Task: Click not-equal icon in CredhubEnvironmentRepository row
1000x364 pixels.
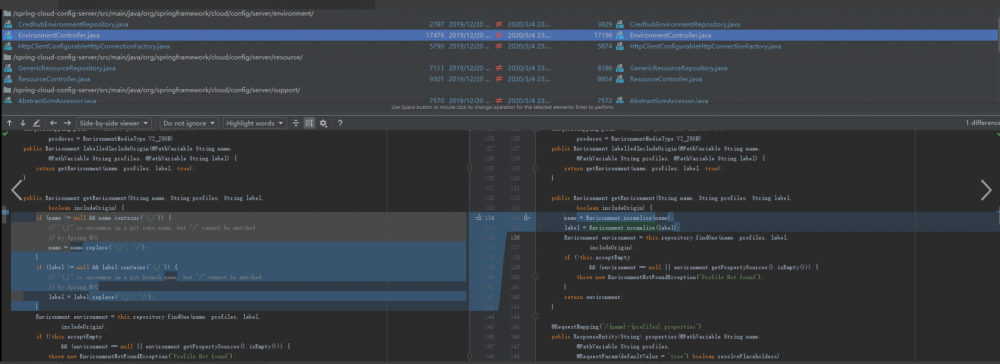Action: click(x=499, y=24)
